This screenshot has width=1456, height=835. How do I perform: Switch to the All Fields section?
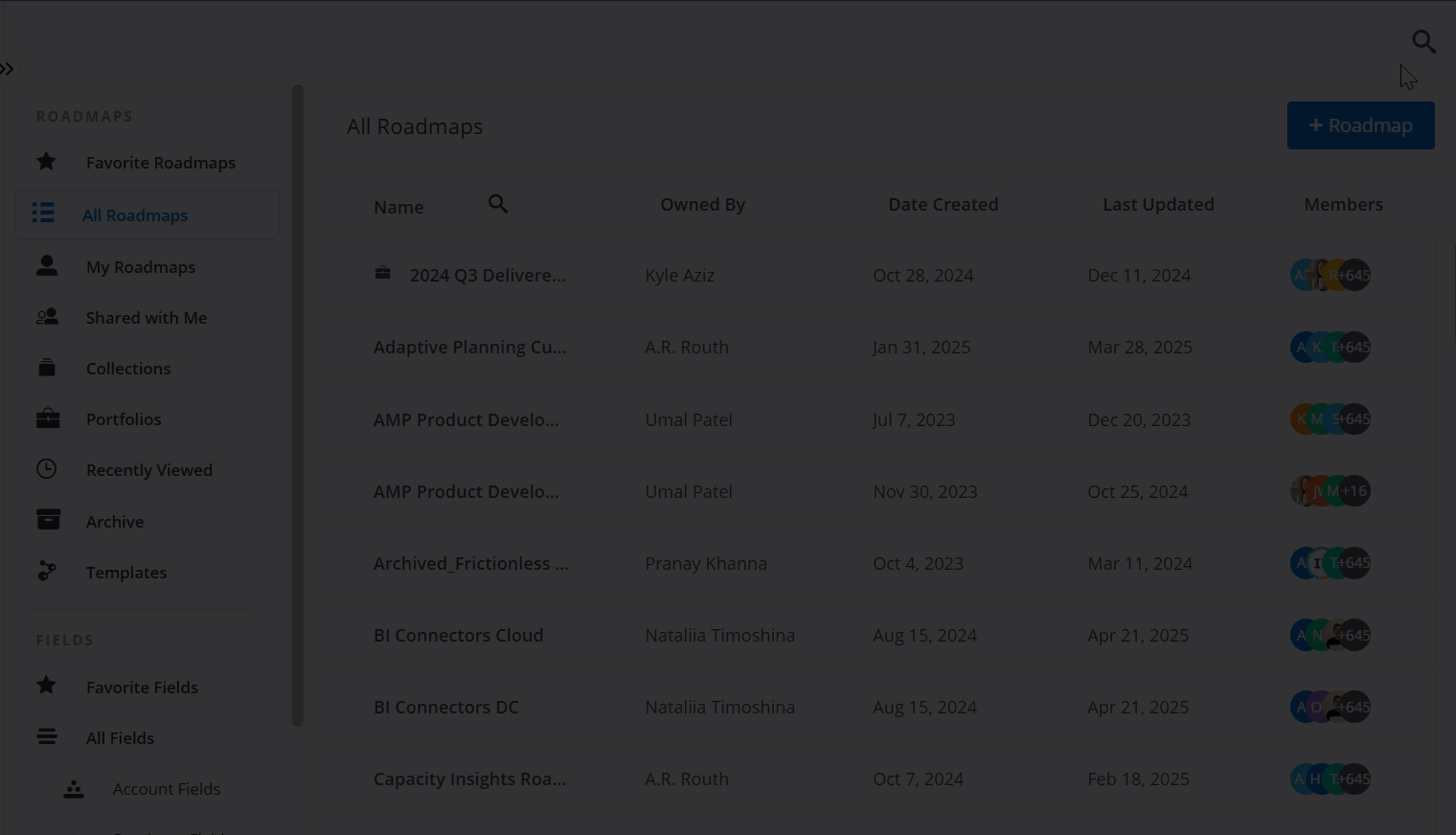click(120, 737)
